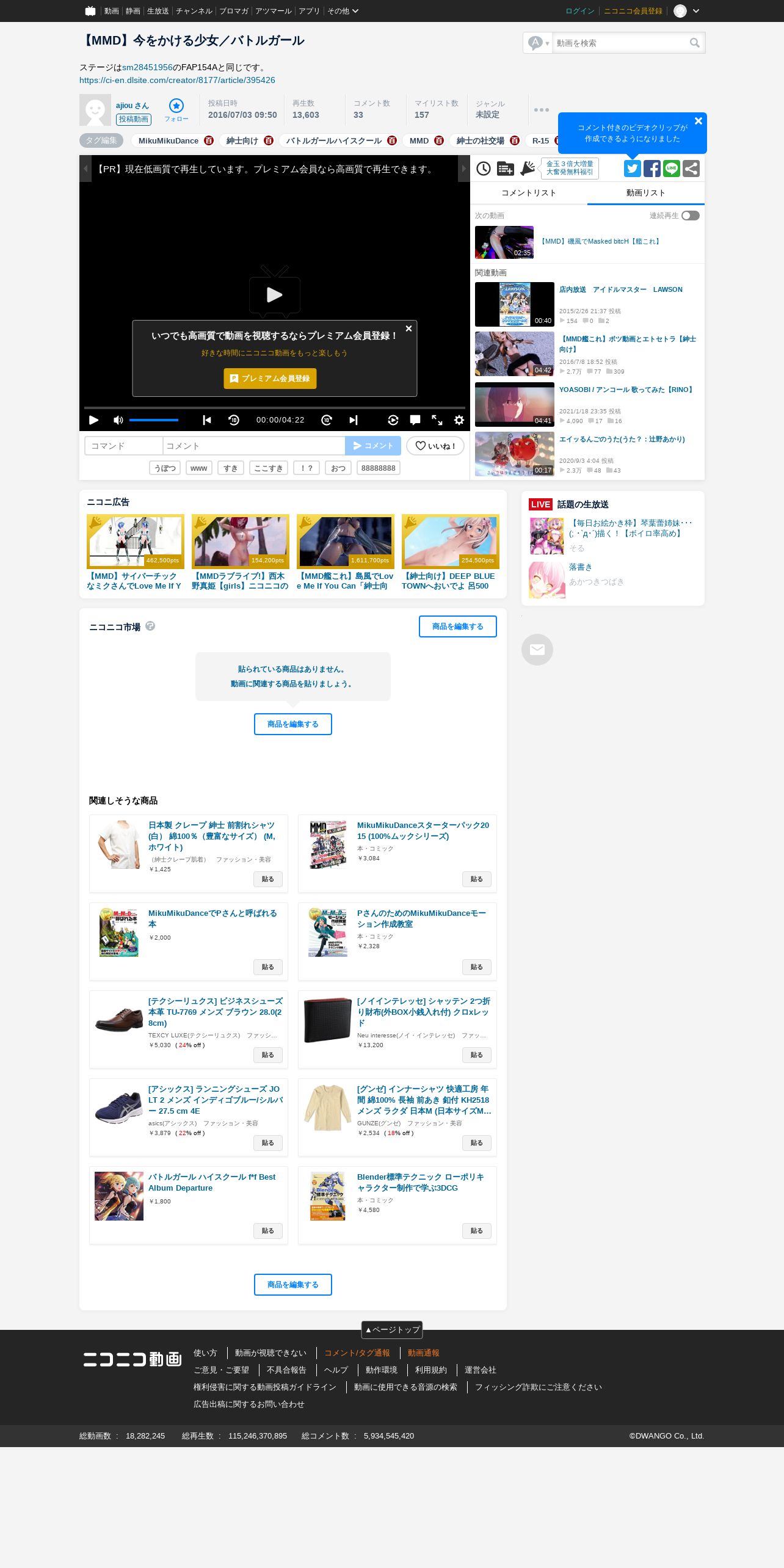Open MikuMikuDance tag dictionary icon

[x=209, y=140]
